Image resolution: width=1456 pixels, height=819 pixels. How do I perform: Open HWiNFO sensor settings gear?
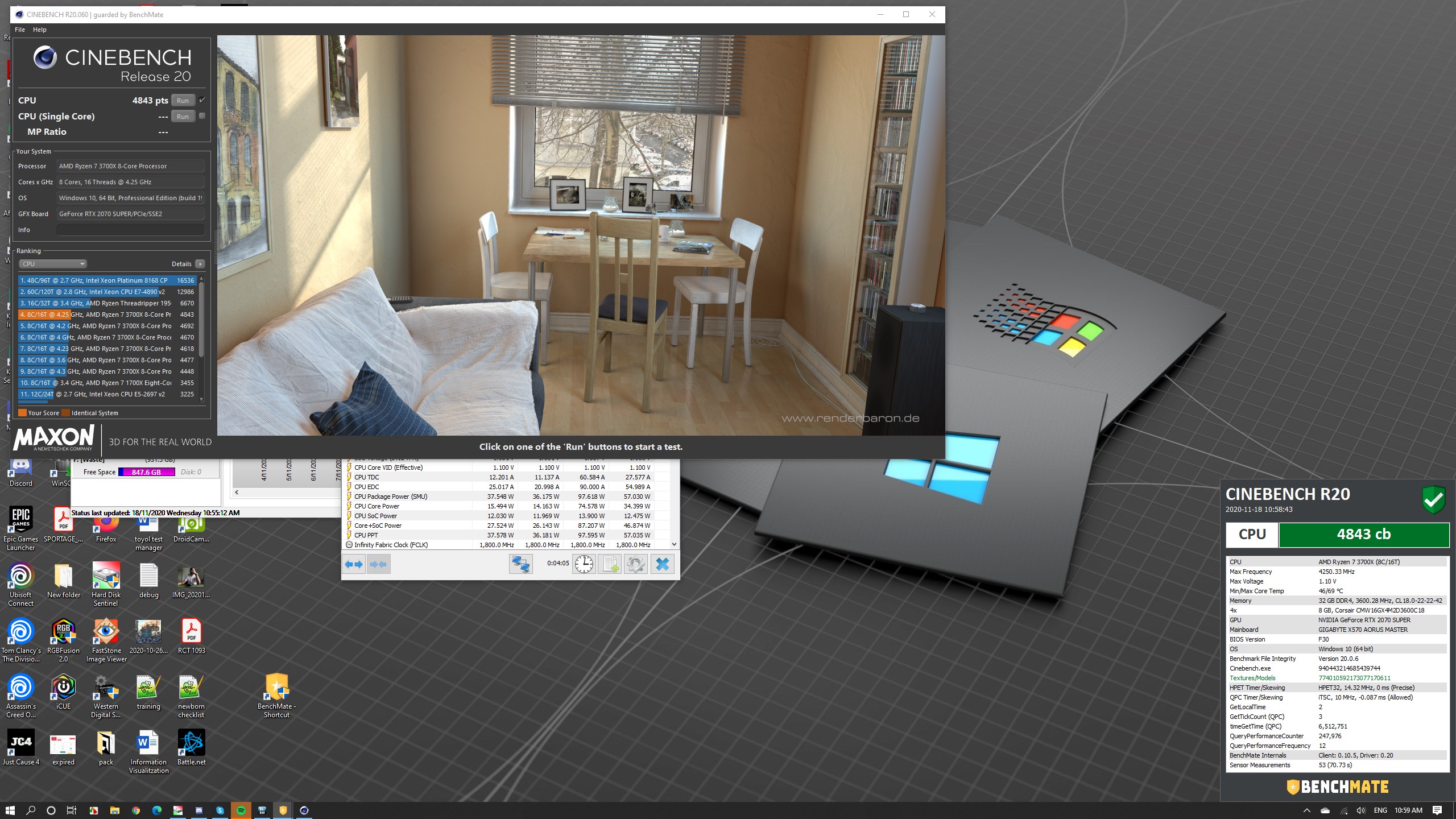(636, 564)
